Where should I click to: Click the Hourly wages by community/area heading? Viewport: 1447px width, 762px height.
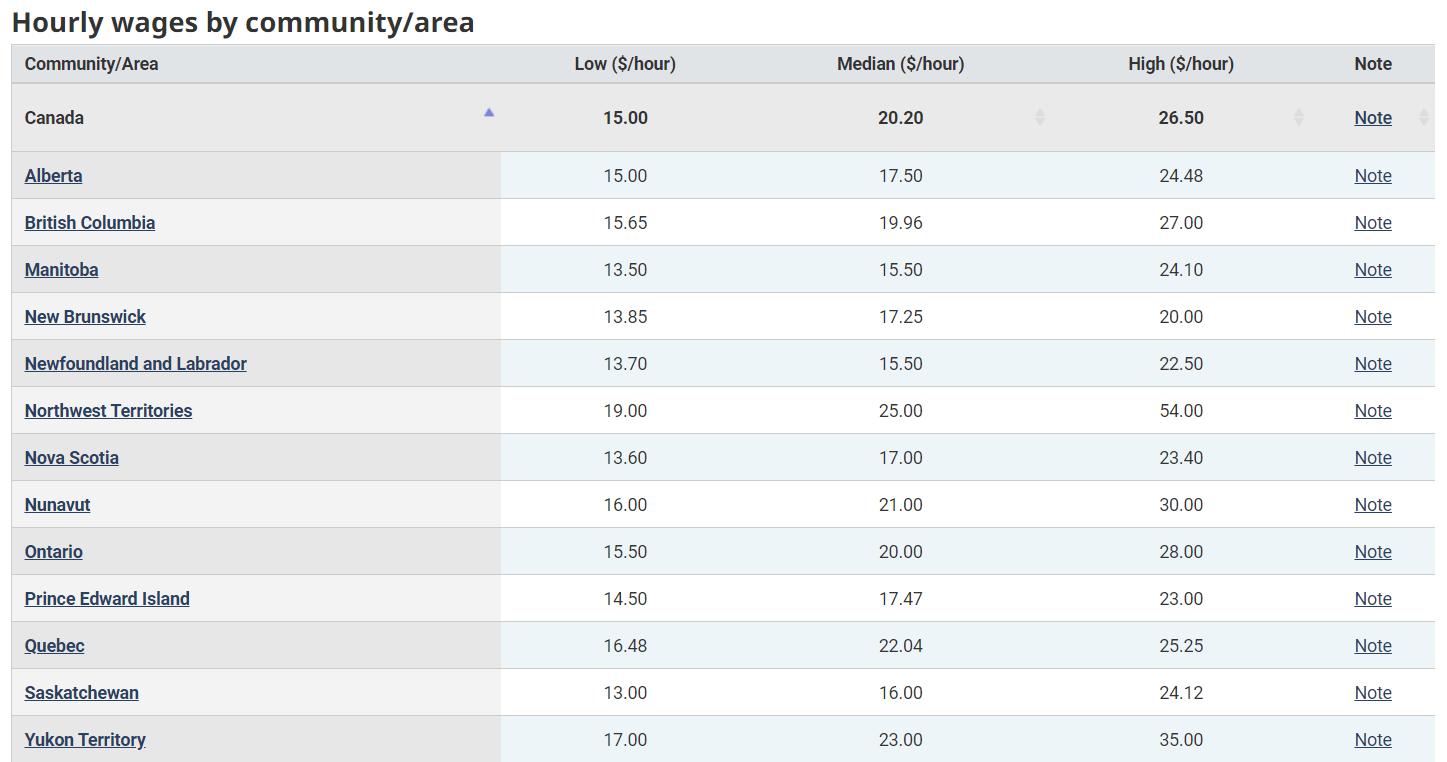click(243, 22)
